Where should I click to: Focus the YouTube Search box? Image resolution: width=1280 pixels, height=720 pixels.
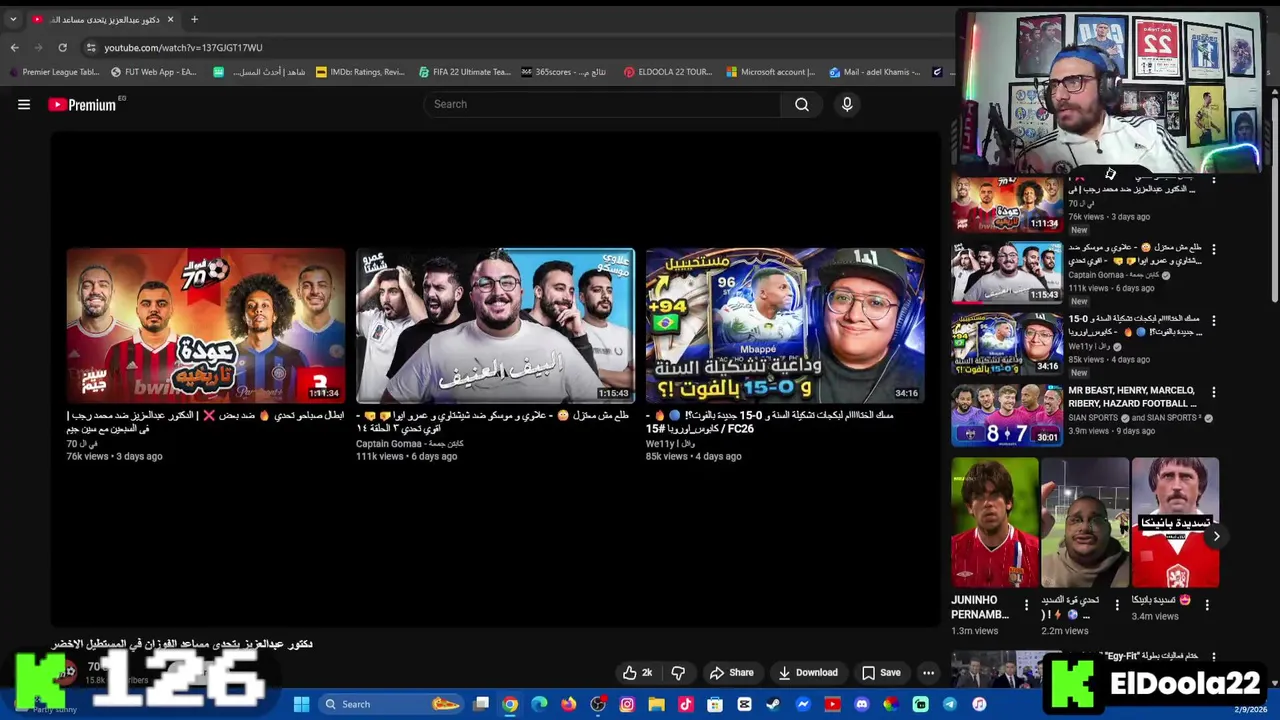coord(603,104)
